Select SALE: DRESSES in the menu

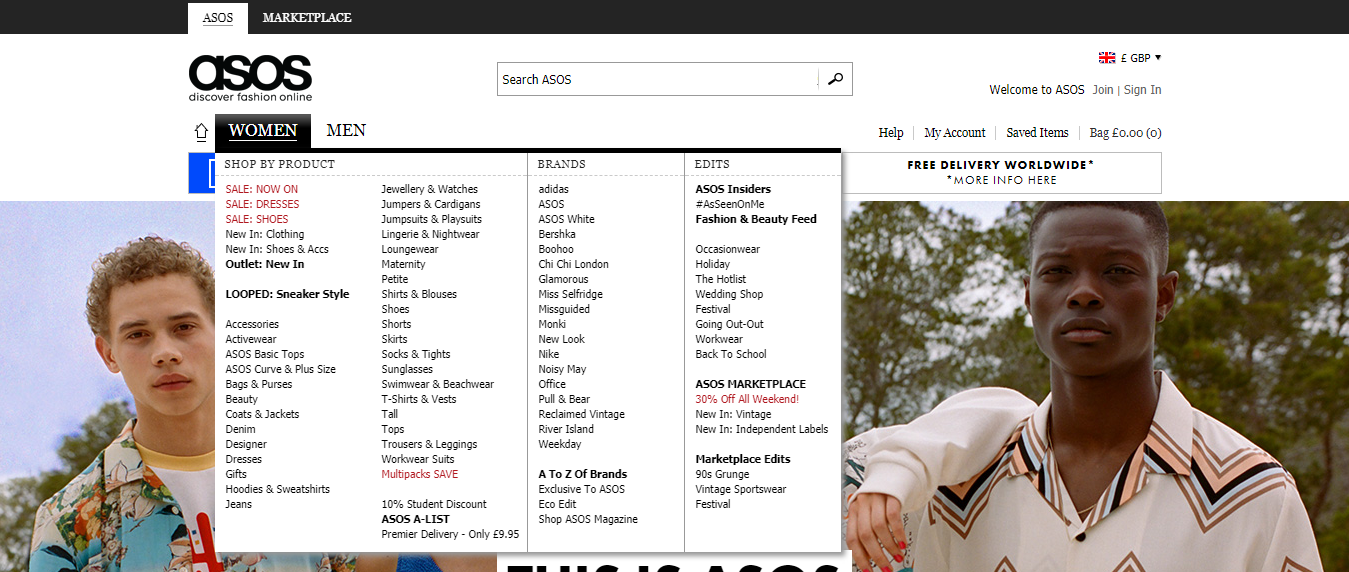[262, 204]
